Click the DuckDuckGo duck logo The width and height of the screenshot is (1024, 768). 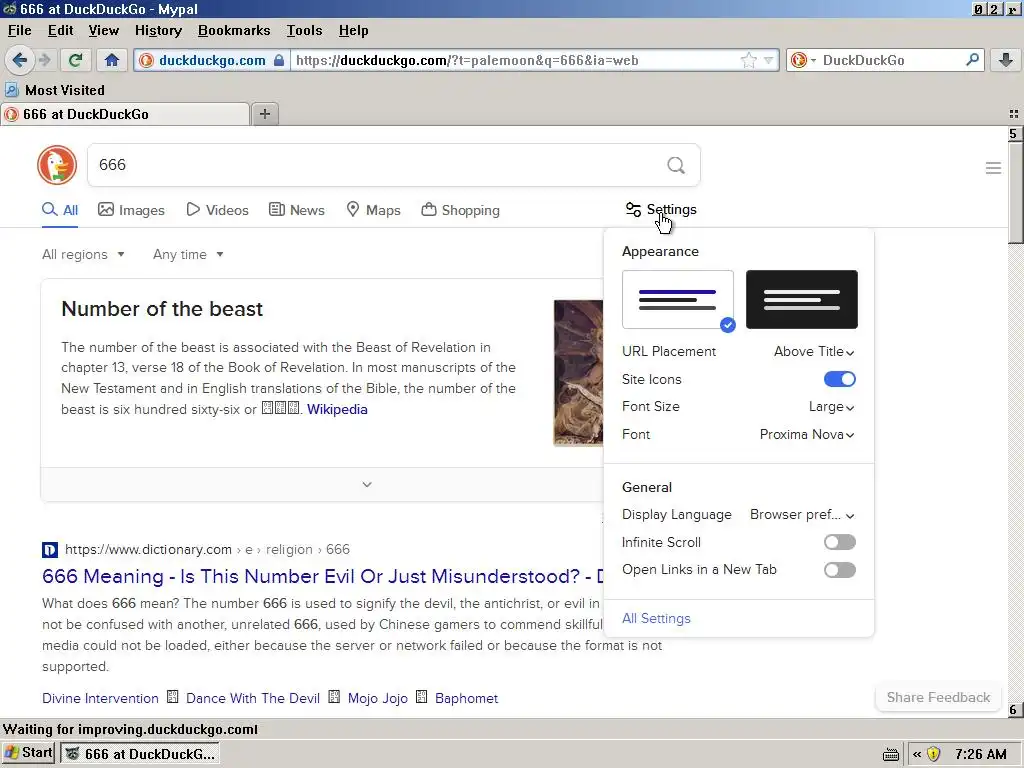click(x=57, y=165)
